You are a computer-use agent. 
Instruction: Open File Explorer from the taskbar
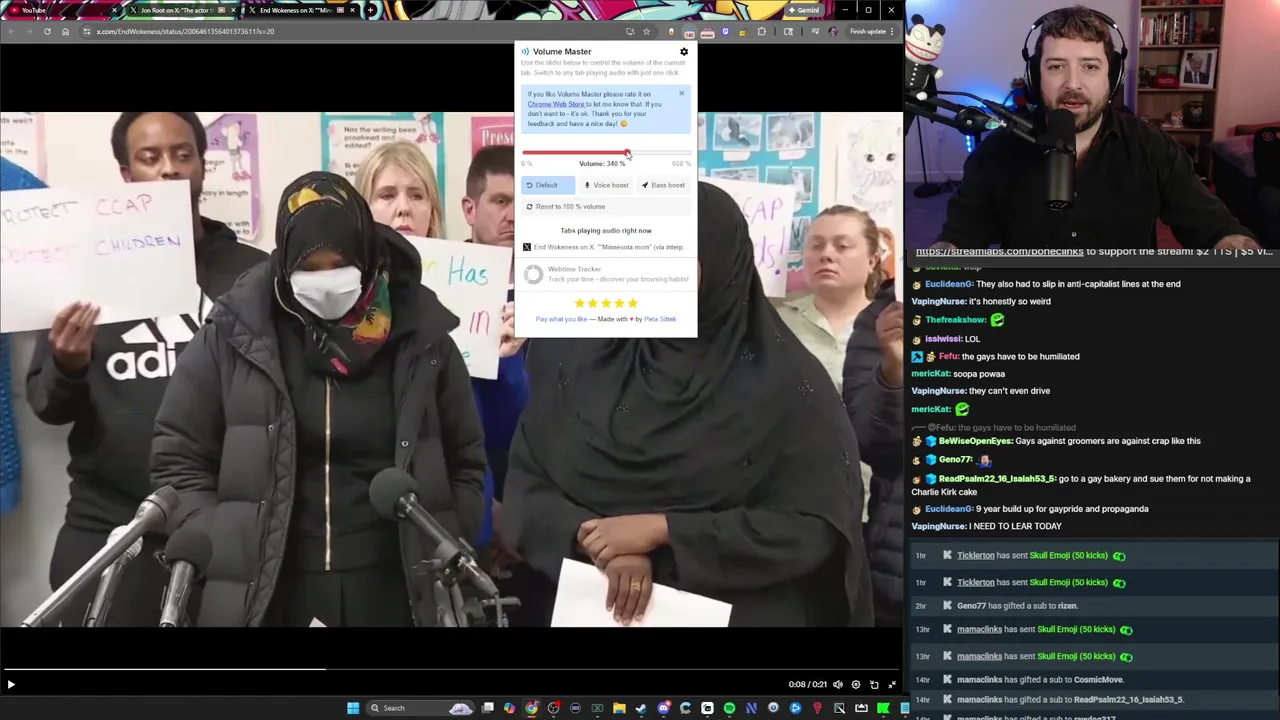[x=619, y=708]
